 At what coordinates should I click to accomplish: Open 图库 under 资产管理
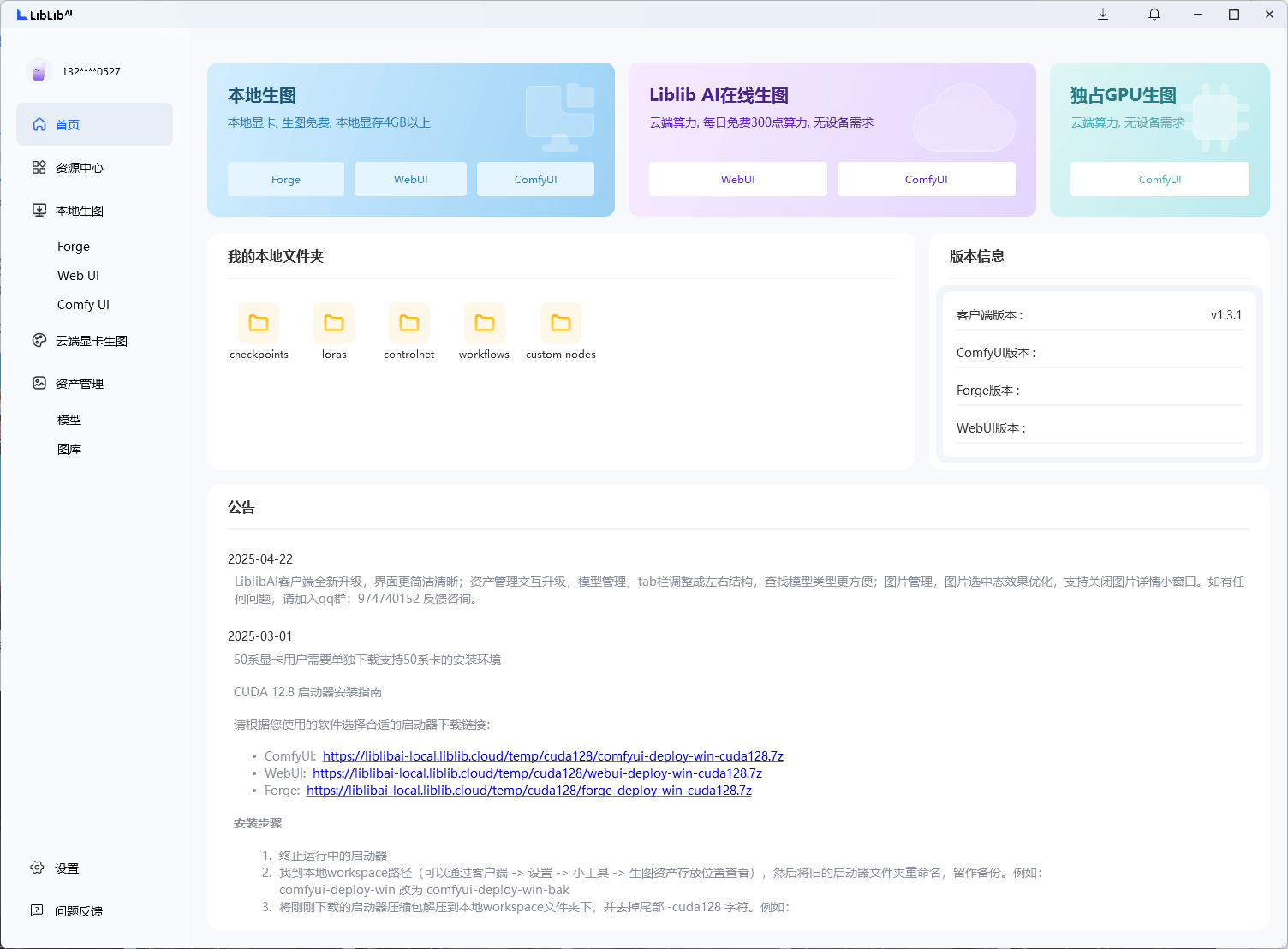(x=69, y=449)
